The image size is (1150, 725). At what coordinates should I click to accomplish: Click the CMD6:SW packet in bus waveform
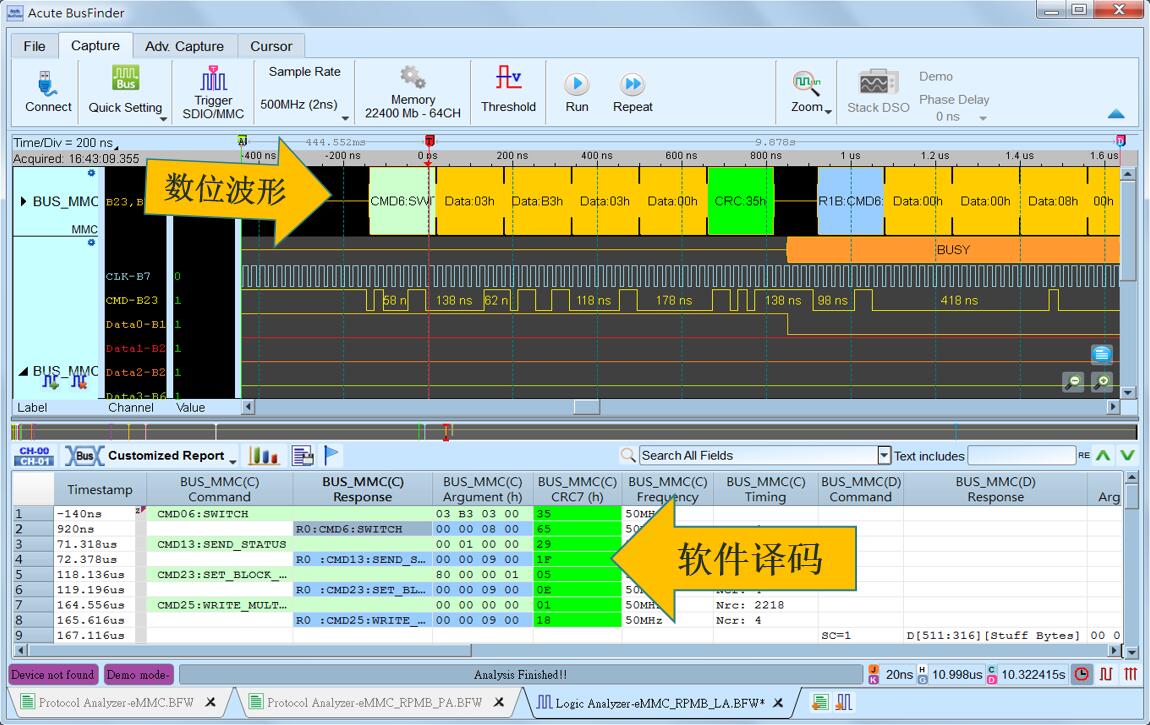coord(402,201)
